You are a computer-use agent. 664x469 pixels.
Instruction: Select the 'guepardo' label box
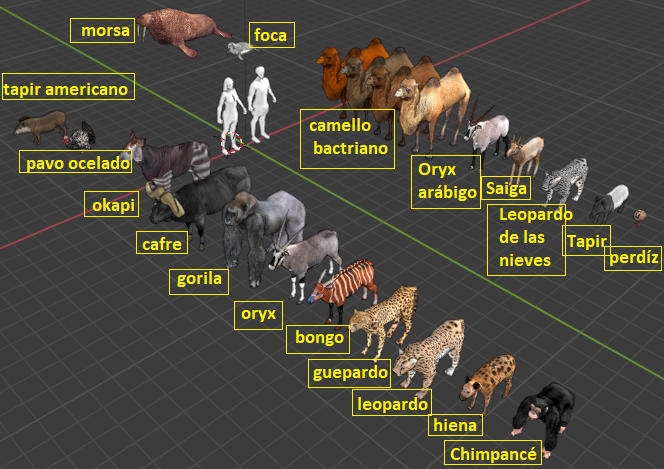[349, 373]
